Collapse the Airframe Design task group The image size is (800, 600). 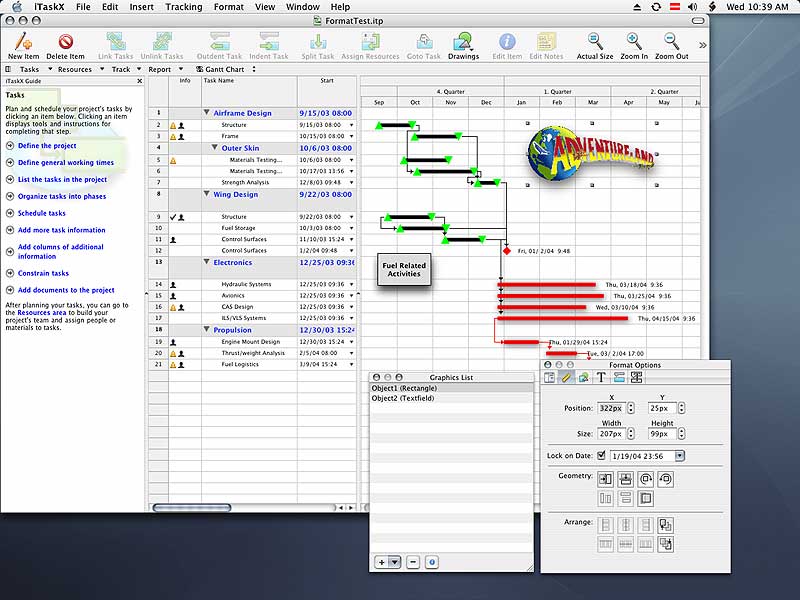coord(207,113)
